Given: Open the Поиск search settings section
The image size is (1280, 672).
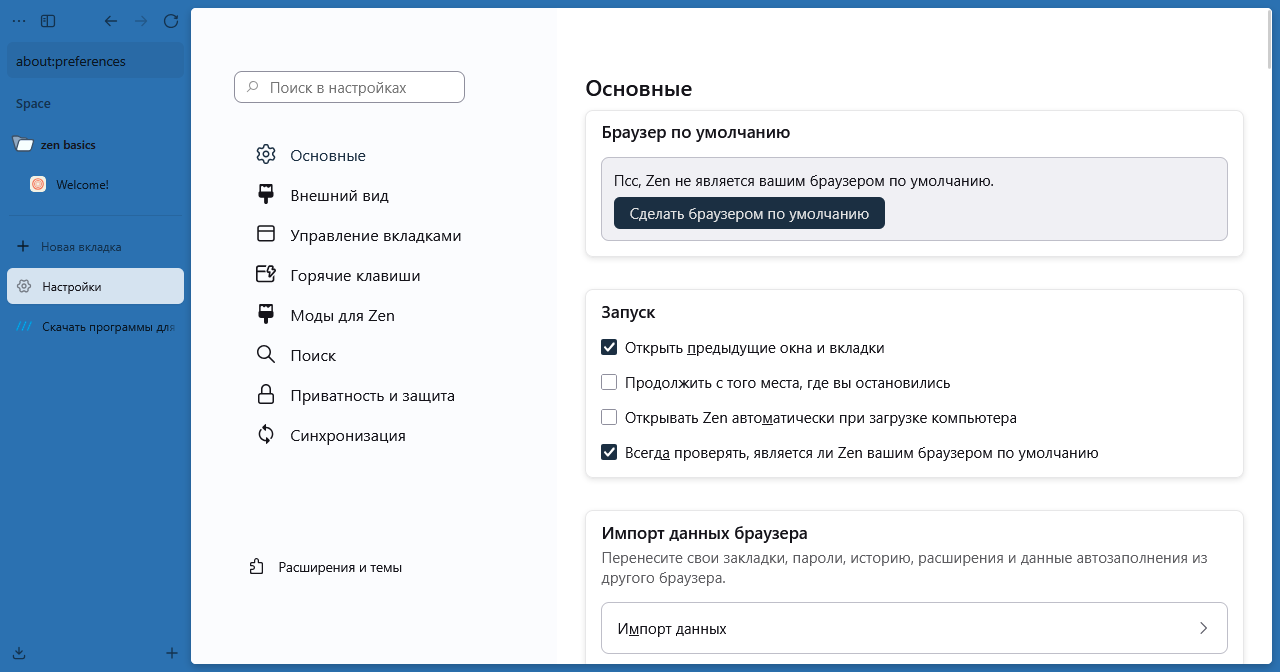Looking at the screenshot, I should [266, 355].
